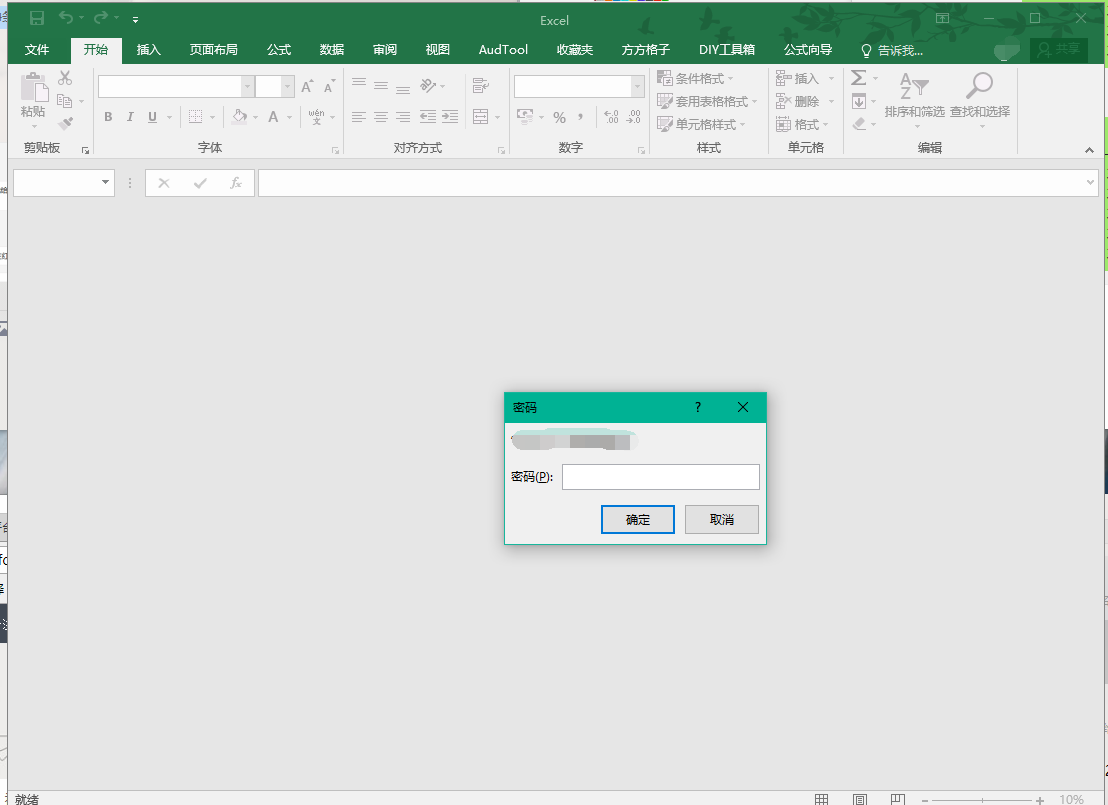Click the 密码 password input field
This screenshot has width=1108, height=805.
coord(660,477)
